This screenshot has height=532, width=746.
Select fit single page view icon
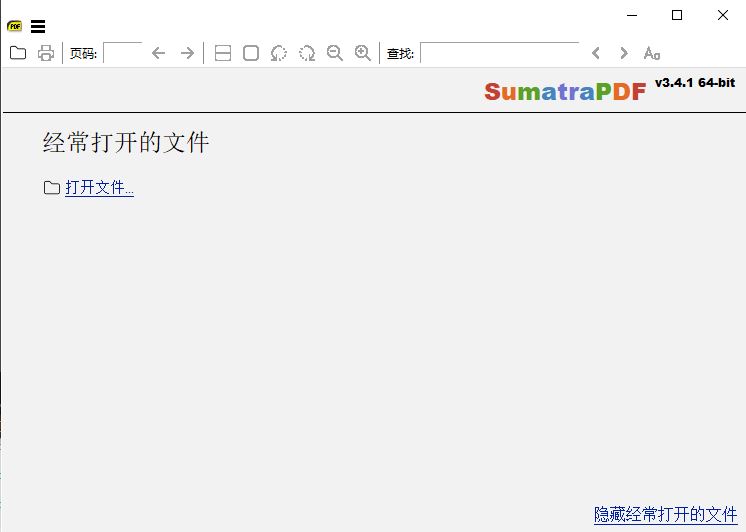251,53
